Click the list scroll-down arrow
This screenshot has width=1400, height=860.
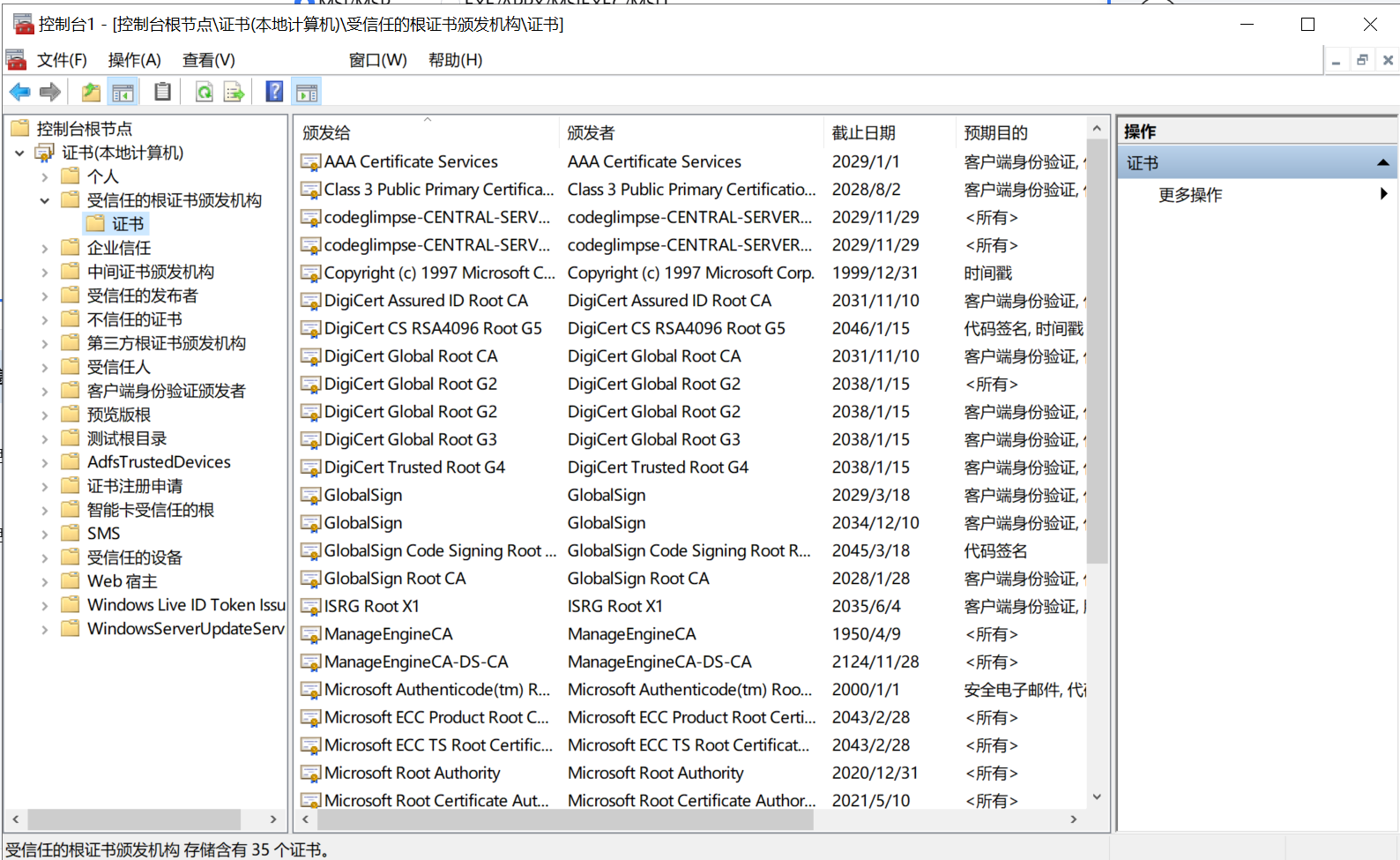[x=1097, y=796]
